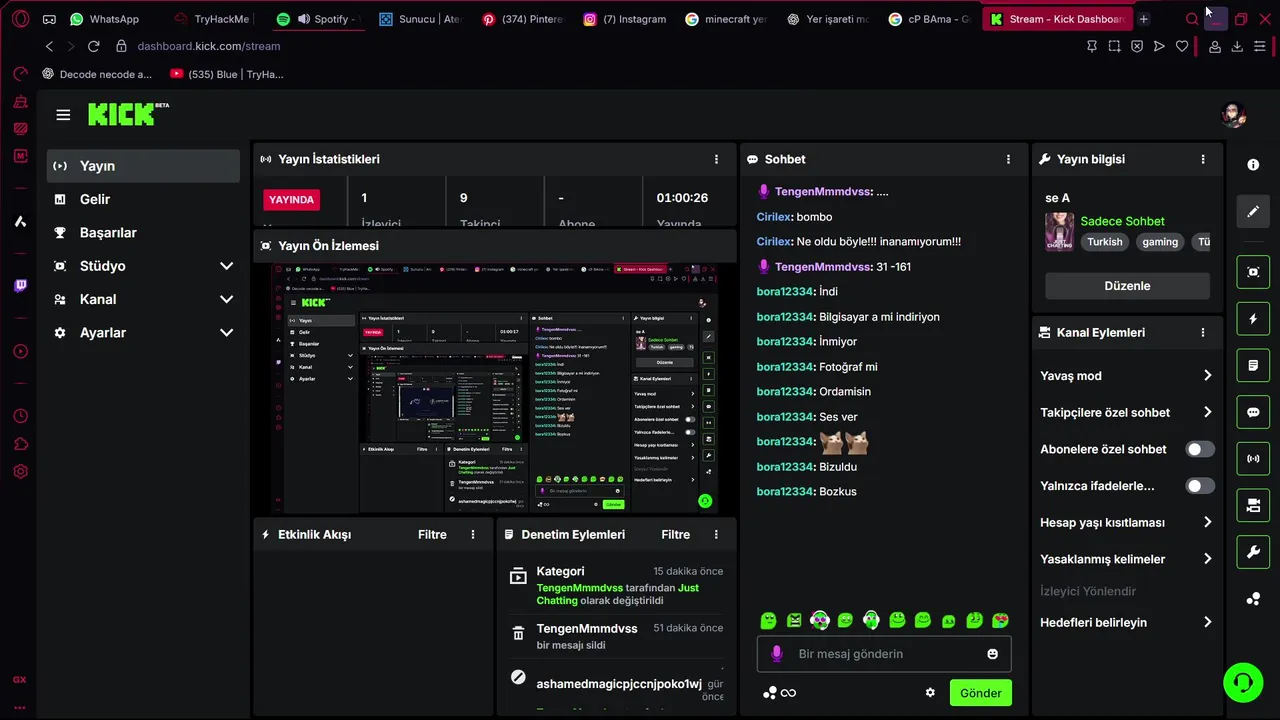
Task: Click Filtre in Denetim Eylemleri panel
Action: (x=675, y=534)
